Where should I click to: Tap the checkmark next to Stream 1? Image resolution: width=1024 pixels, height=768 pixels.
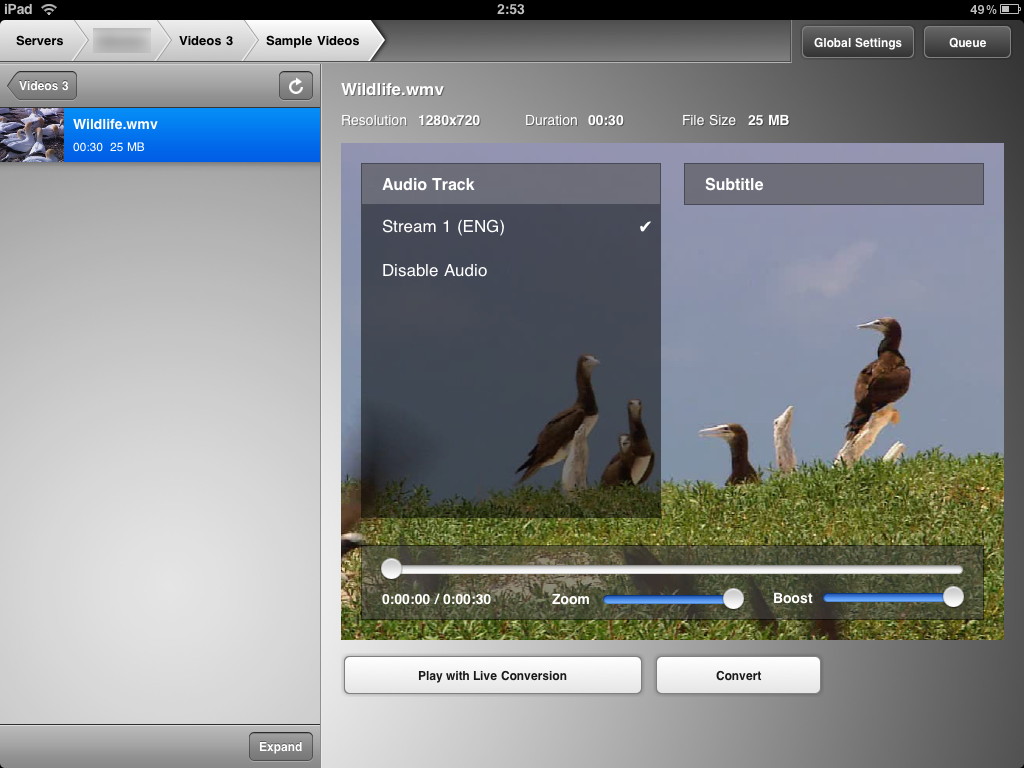click(x=645, y=227)
